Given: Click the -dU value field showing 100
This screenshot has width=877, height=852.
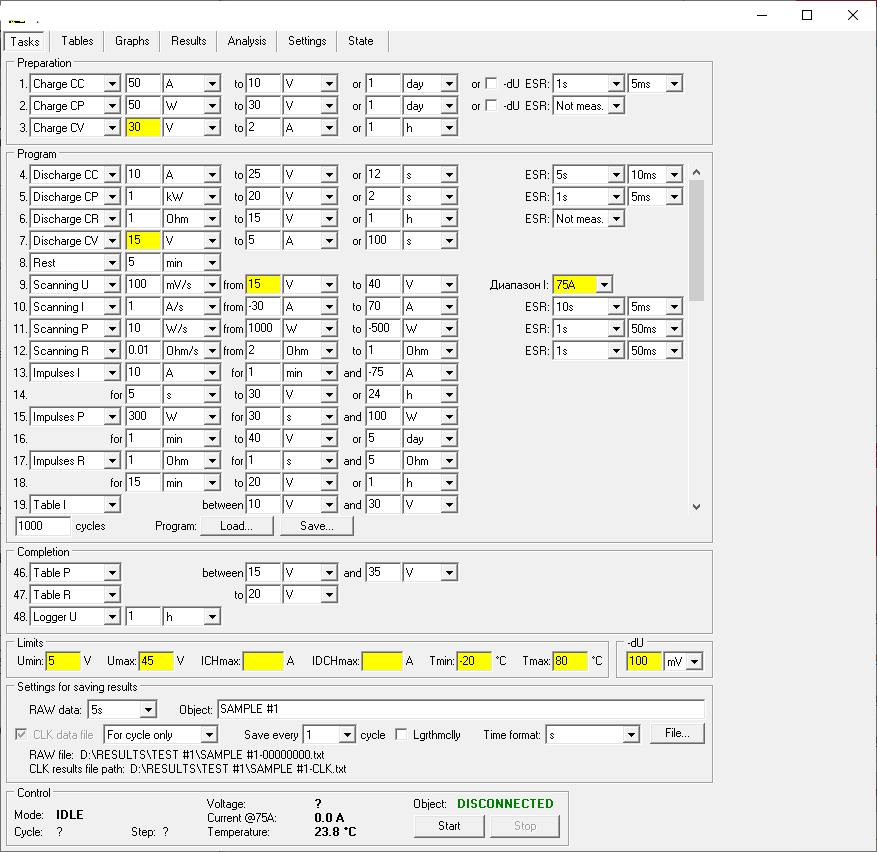Looking at the screenshot, I should tap(644, 661).
